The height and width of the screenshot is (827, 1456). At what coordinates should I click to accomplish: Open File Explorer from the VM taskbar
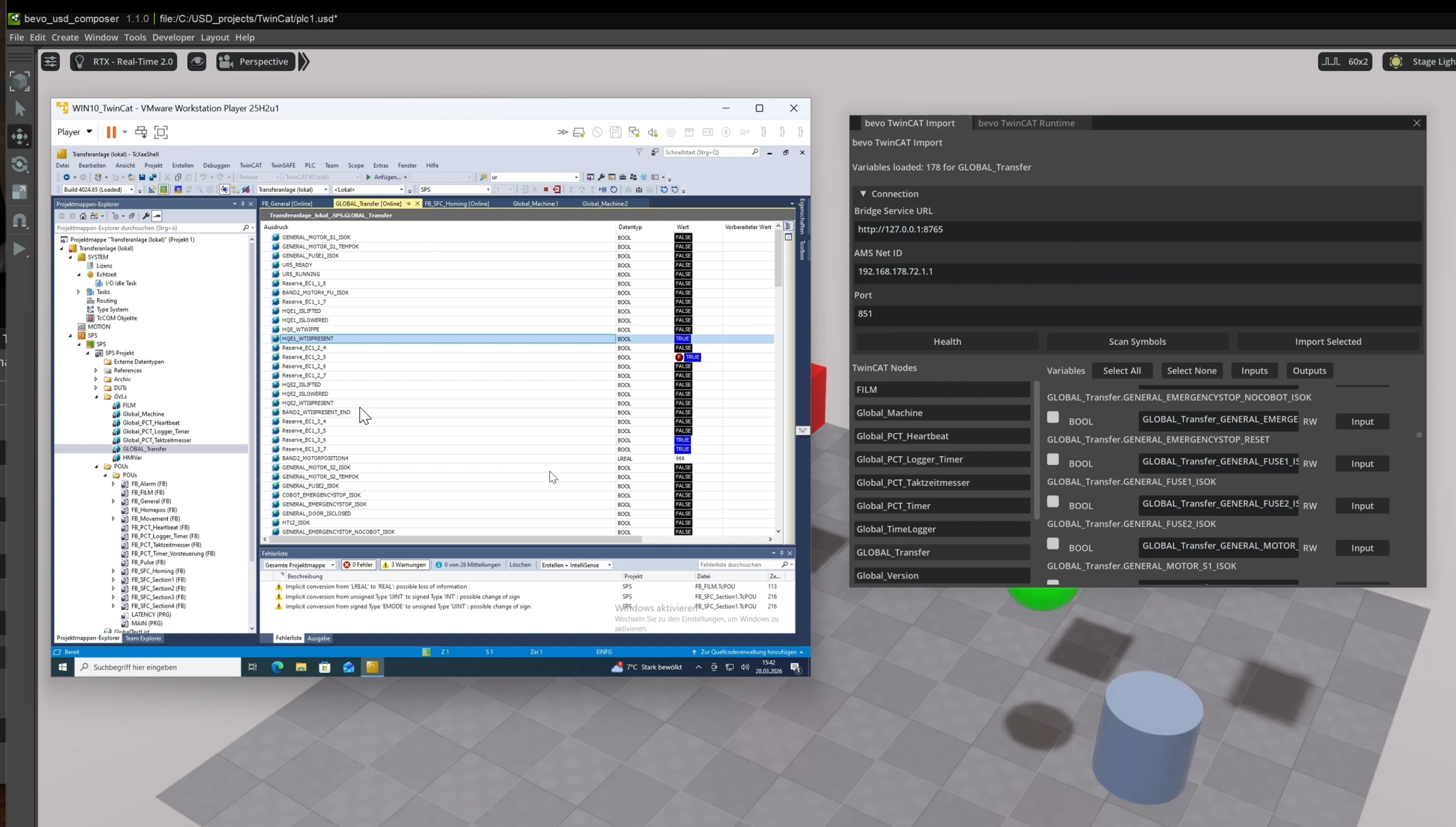tap(301, 667)
